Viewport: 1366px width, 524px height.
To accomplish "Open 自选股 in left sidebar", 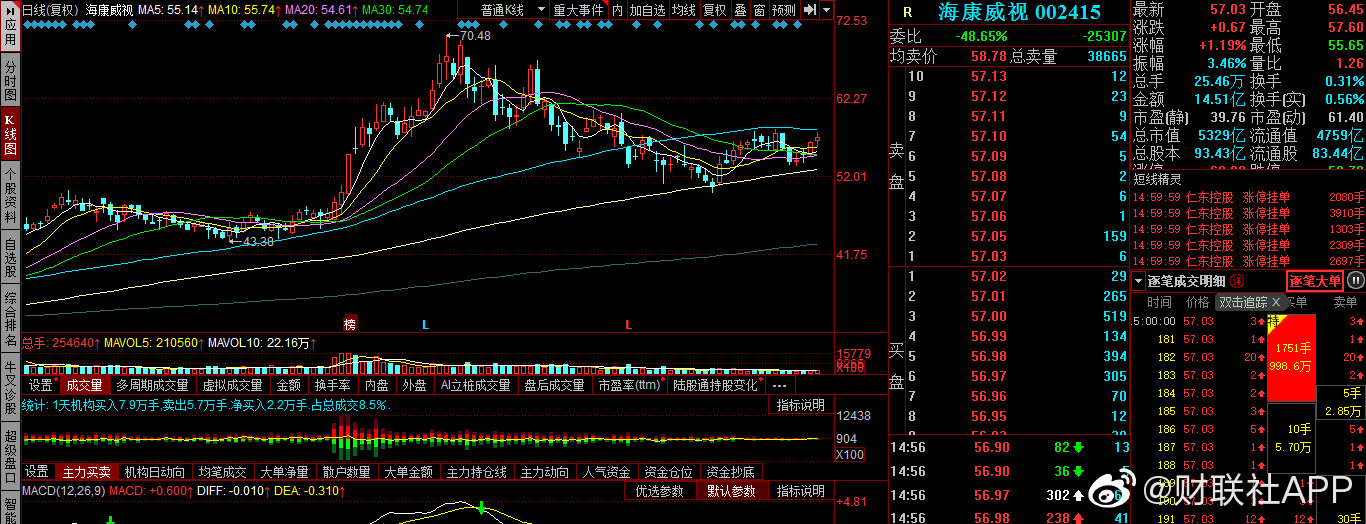I will (9, 256).
